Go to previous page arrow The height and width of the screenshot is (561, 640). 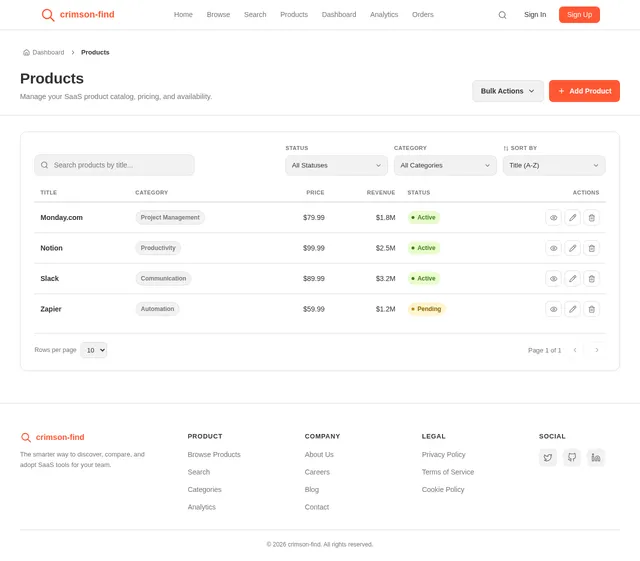575,350
